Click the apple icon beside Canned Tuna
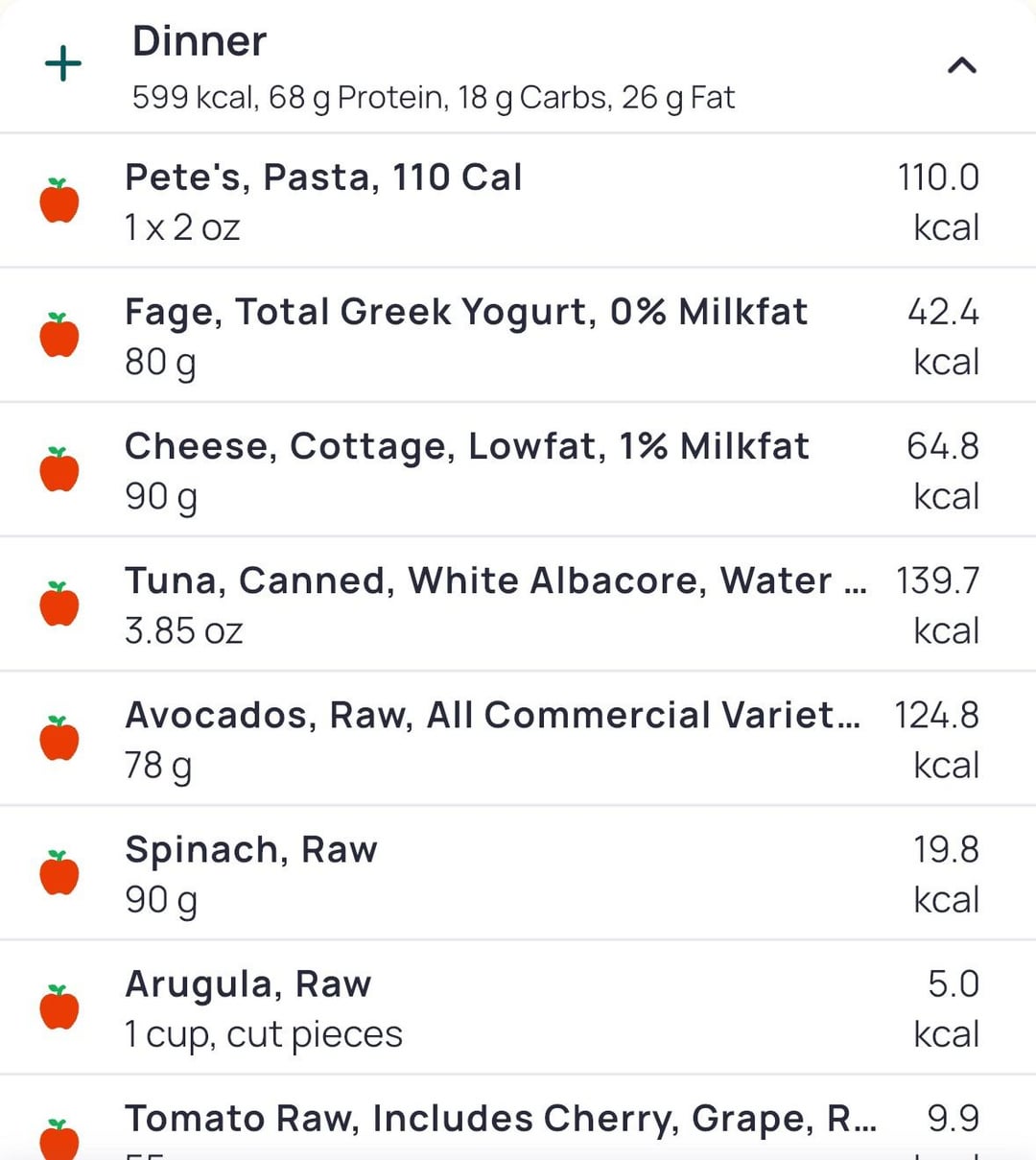This screenshot has height=1160, width=1036. point(59,604)
